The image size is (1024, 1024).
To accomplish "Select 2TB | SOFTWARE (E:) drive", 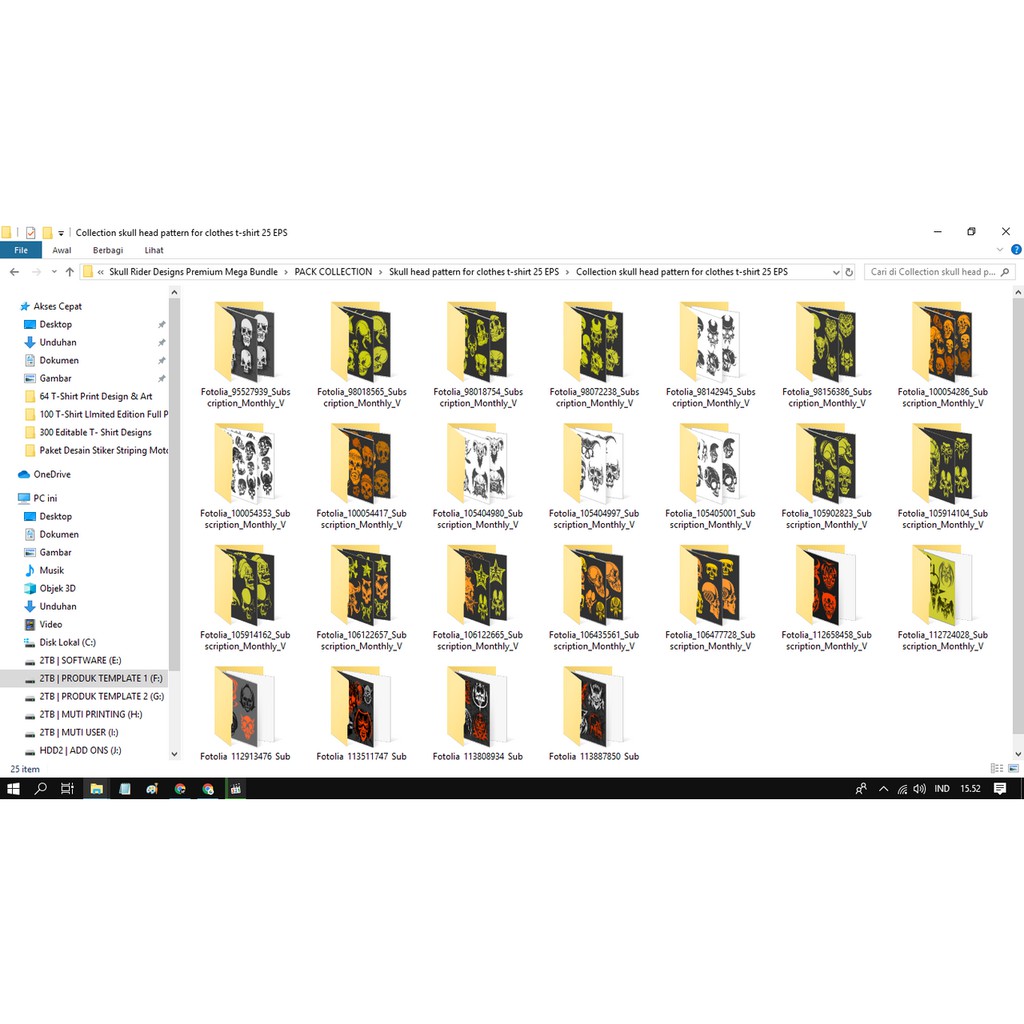I will (80, 660).
